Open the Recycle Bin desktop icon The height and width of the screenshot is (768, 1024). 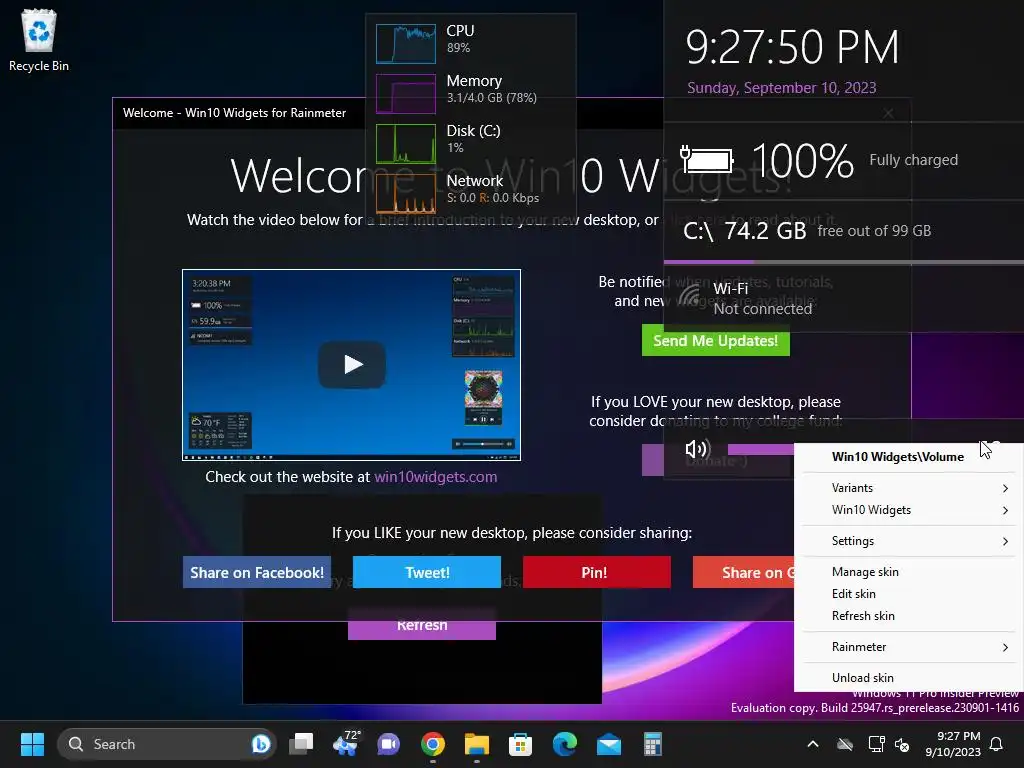(x=39, y=40)
